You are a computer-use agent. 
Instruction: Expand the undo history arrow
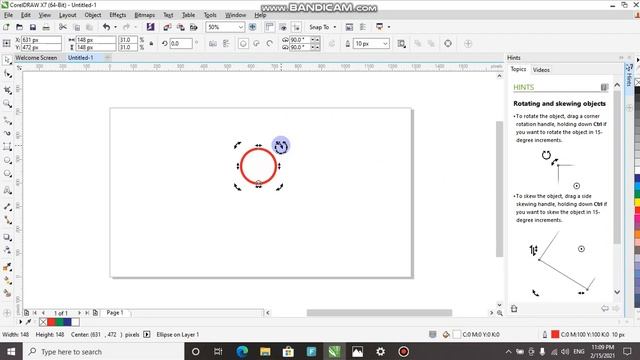coord(115,27)
